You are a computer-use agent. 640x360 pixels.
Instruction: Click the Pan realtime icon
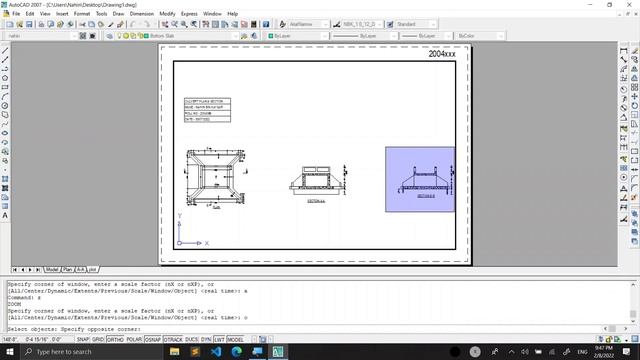pyautogui.click(x=165, y=24)
